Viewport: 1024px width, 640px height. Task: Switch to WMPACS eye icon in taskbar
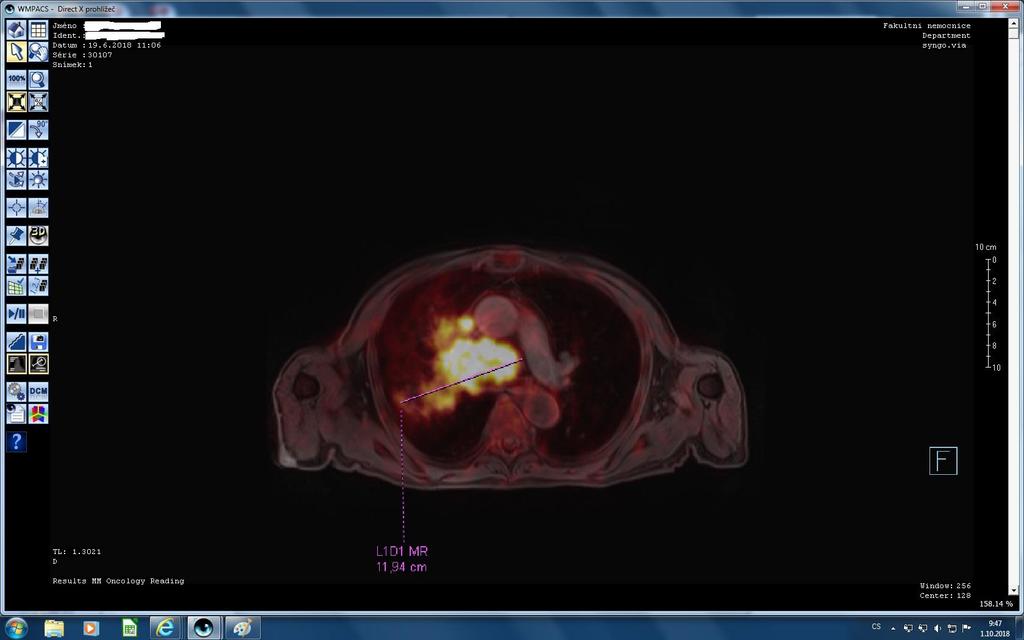pyautogui.click(x=204, y=628)
